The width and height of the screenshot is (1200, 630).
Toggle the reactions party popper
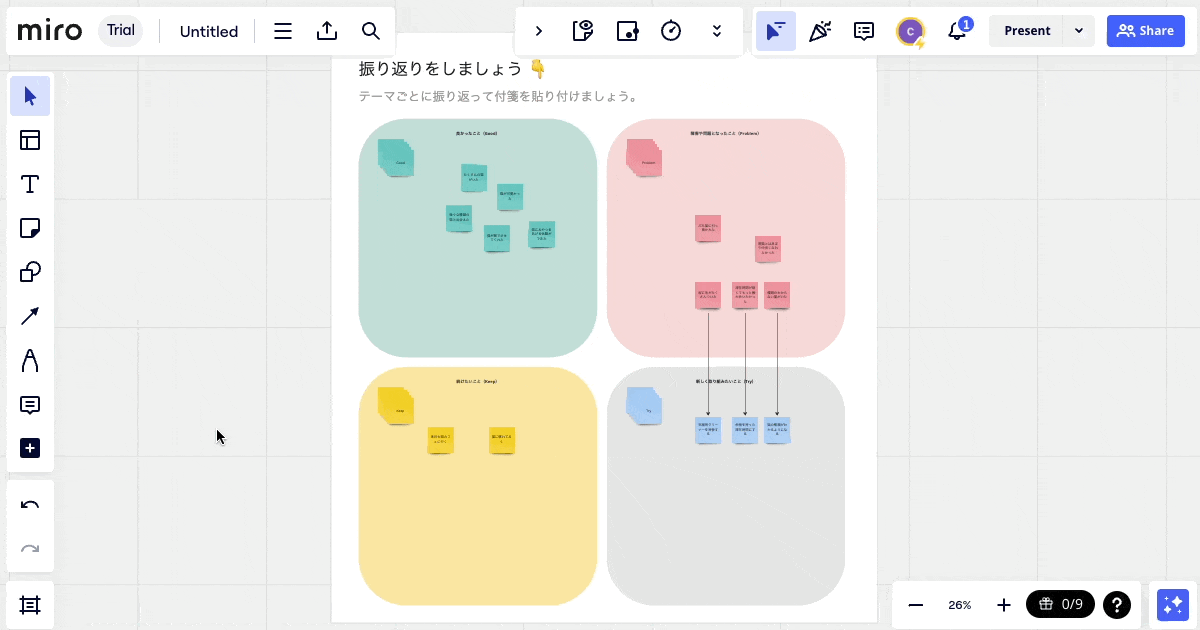(819, 31)
